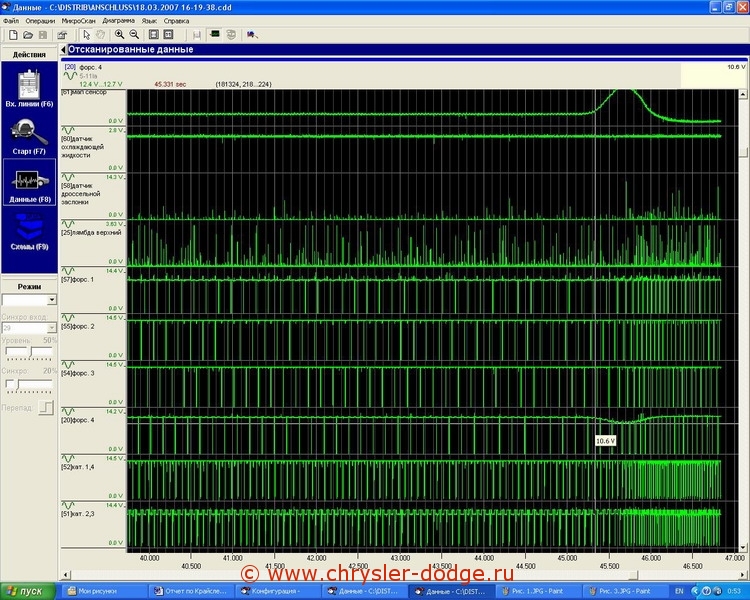Switch to Конфигурация taskbar window
The width and height of the screenshot is (750, 600).
(x=279, y=591)
